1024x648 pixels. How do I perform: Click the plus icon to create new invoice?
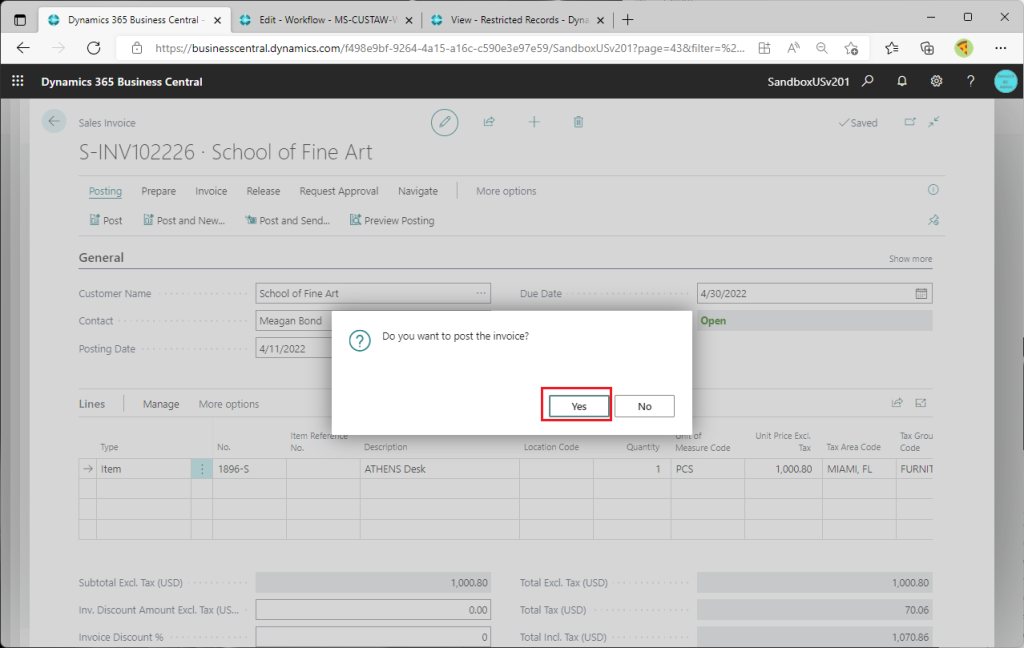coord(534,122)
